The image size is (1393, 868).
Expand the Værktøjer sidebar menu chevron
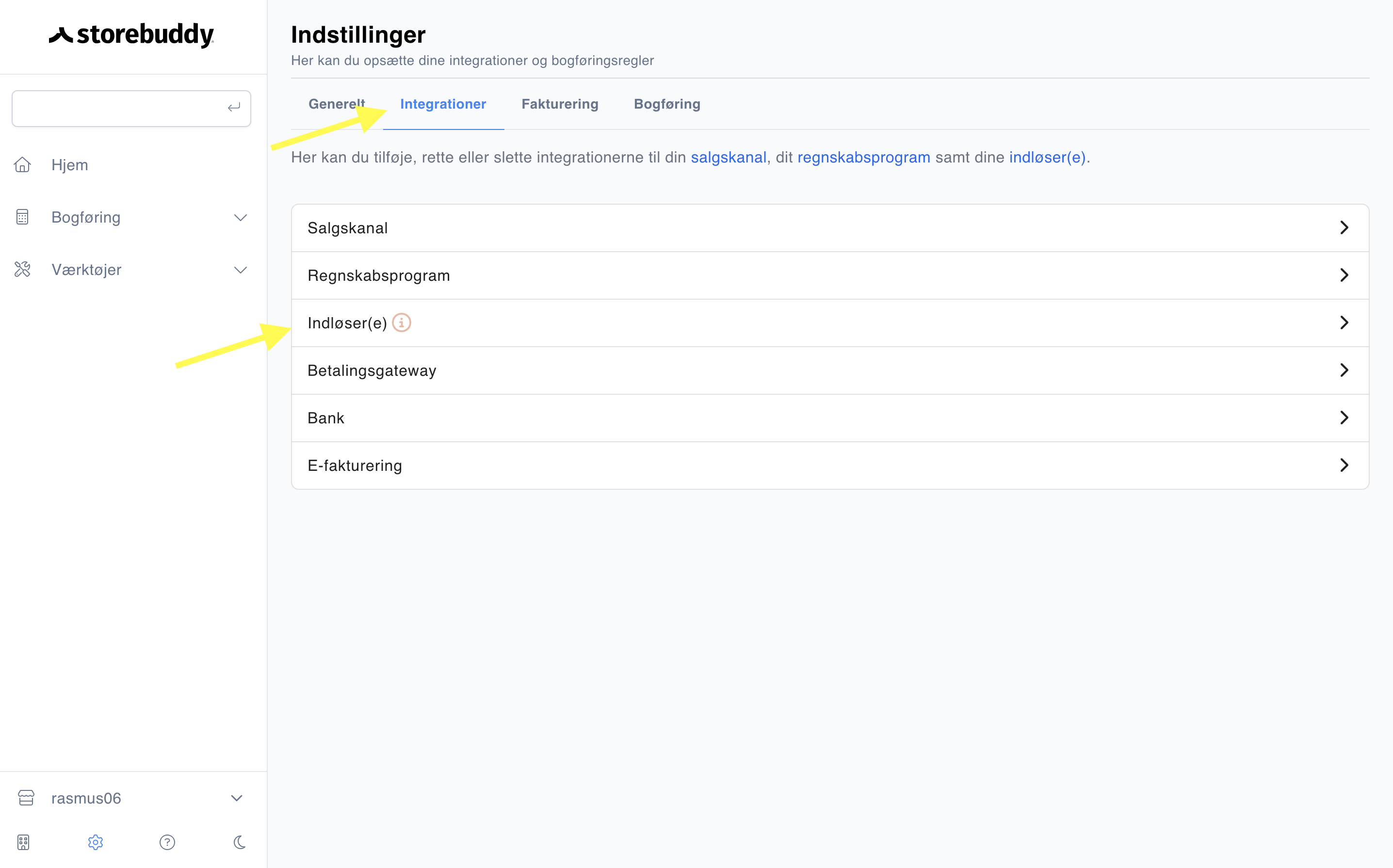coord(241,270)
